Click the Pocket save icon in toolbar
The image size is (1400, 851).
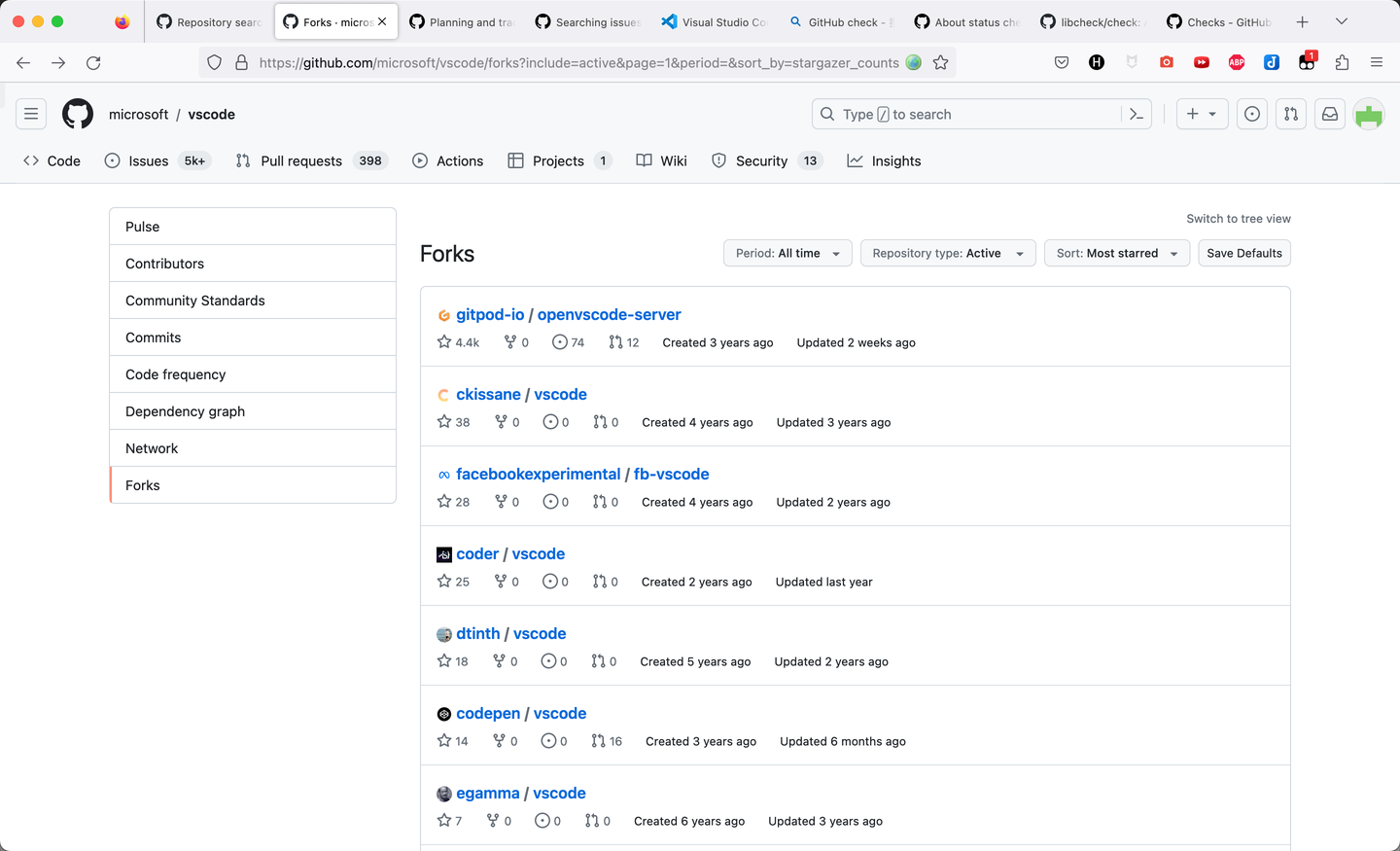coord(1062,62)
